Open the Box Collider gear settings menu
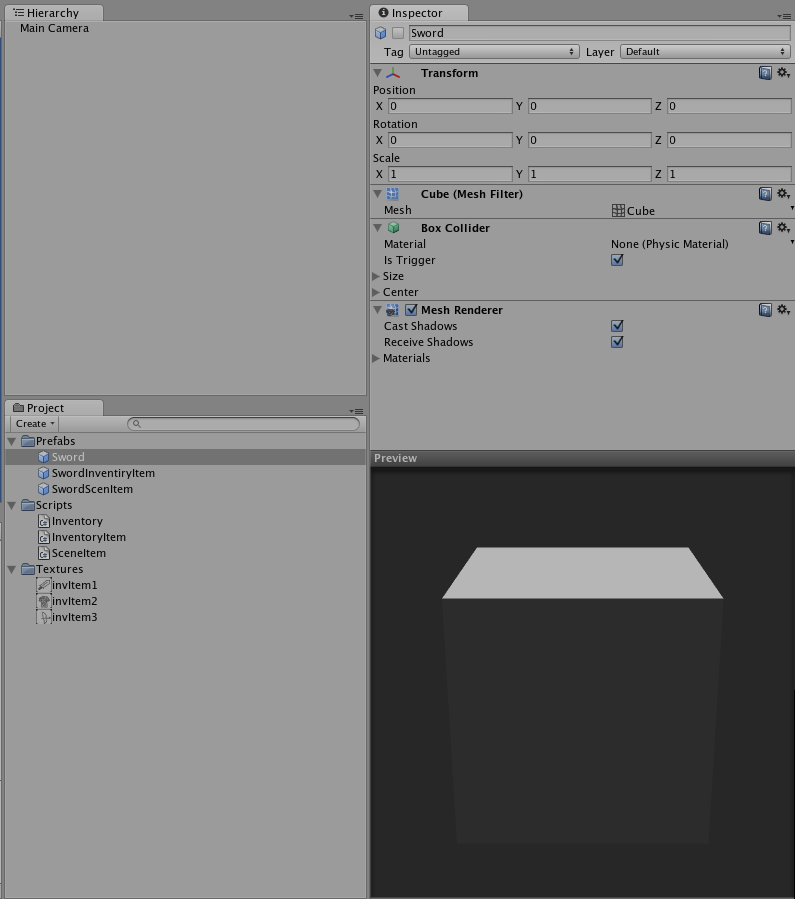The image size is (795, 899). pos(783,228)
